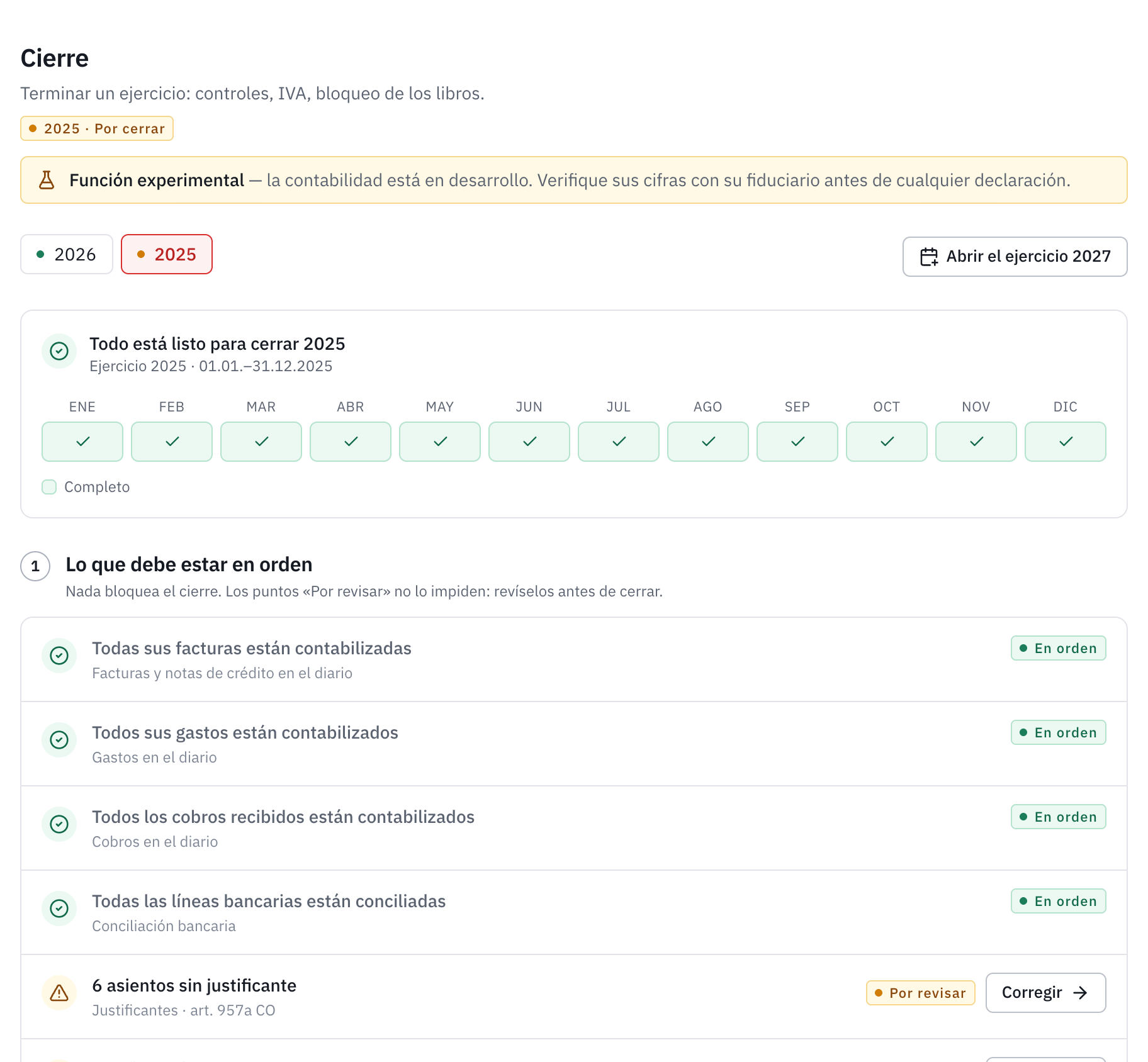This screenshot has width=1148, height=1062.
Task: Click En orden badge for líneas bancarias row
Action: pyautogui.click(x=1058, y=901)
